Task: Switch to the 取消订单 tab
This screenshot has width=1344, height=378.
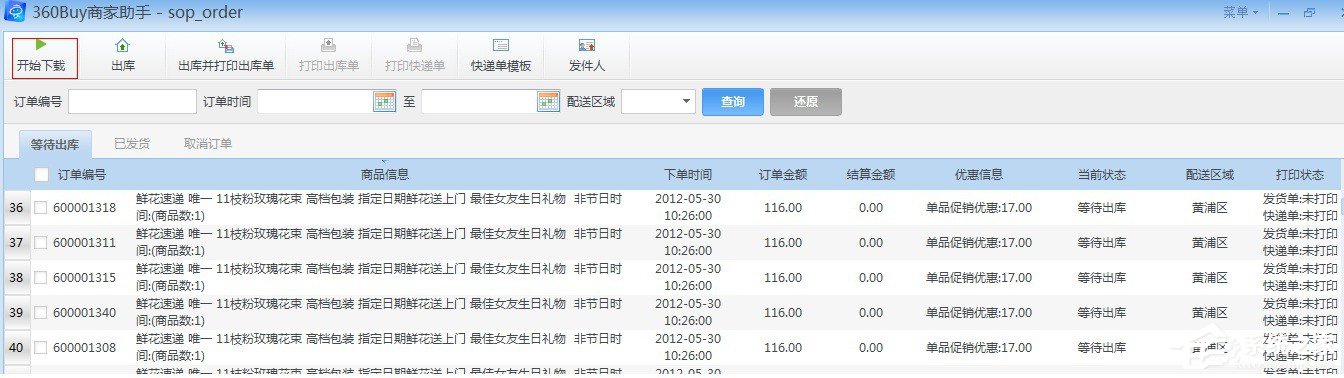Action: (208, 144)
